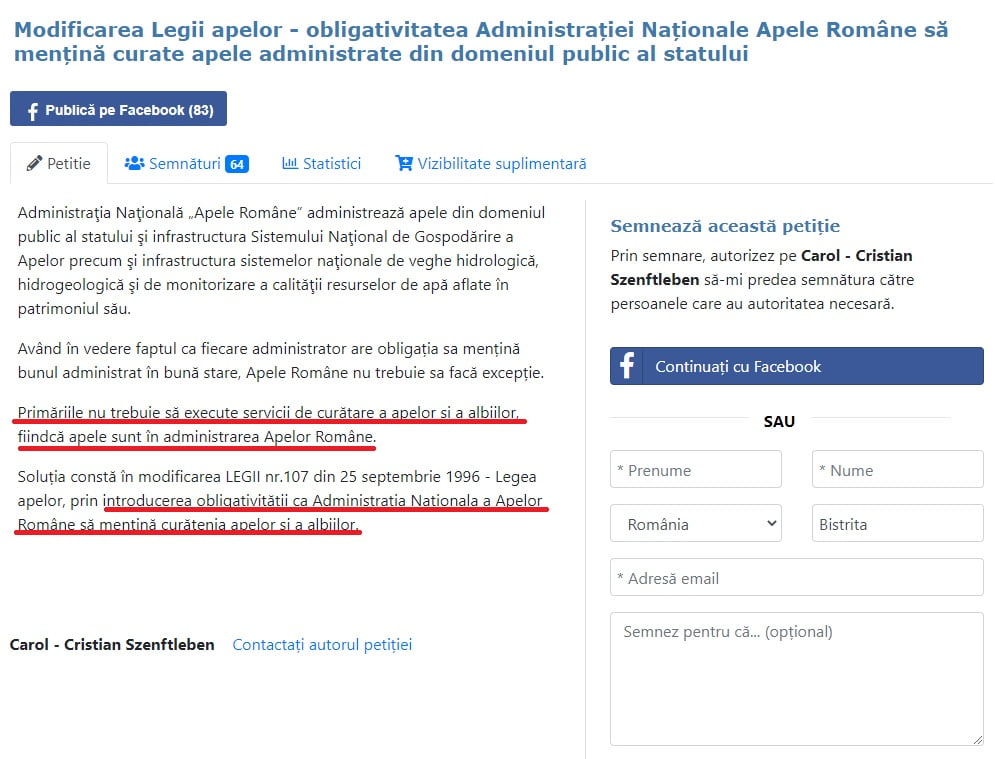Click the paragraph starting Având în vedere
995x759 pixels.
pyautogui.click(x=281, y=360)
